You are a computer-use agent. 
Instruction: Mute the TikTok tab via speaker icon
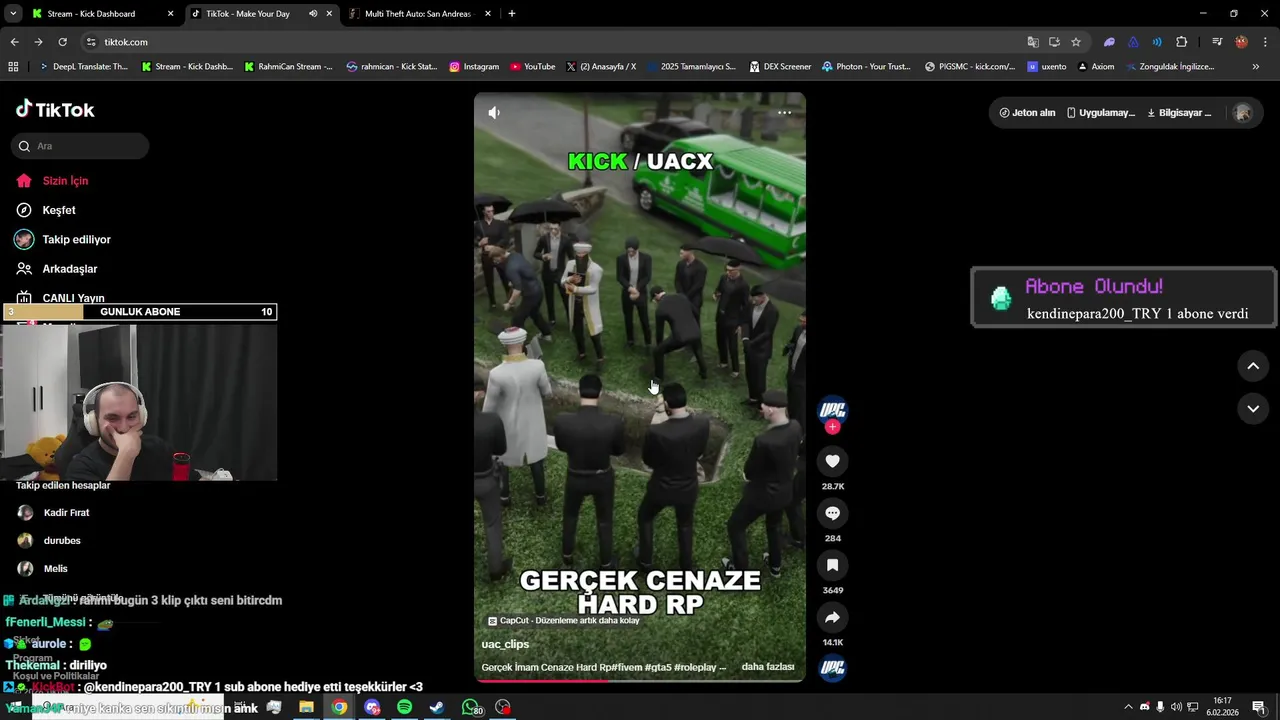(313, 14)
